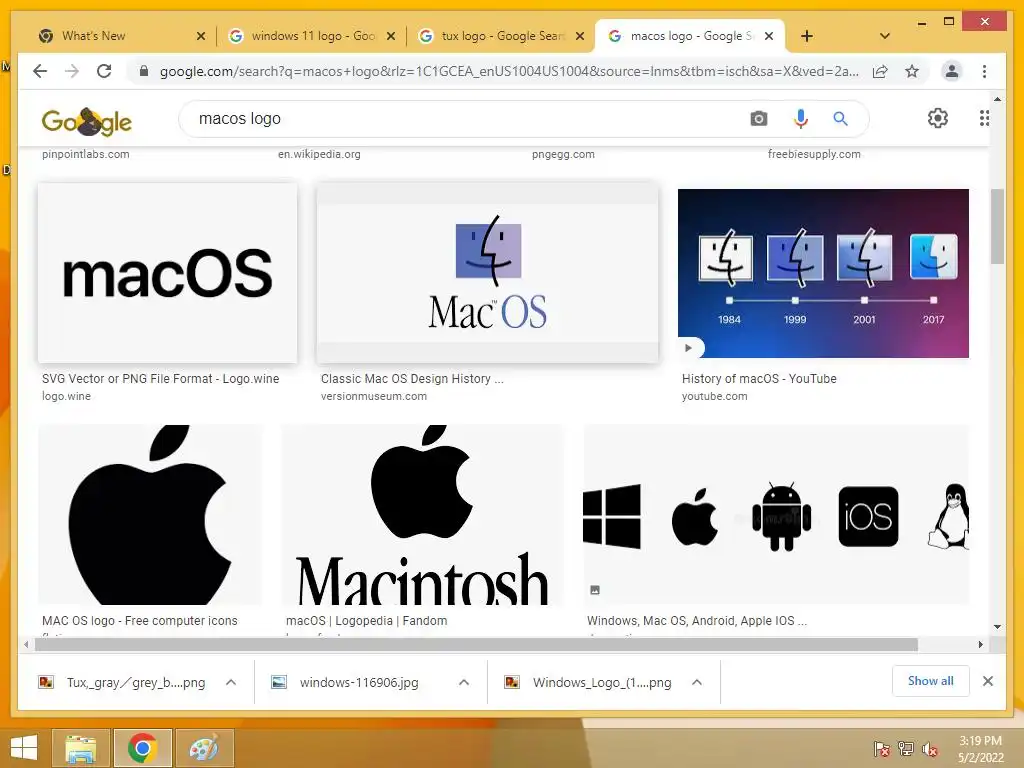Click the horizontal scrollbar thumb

point(476,645)
